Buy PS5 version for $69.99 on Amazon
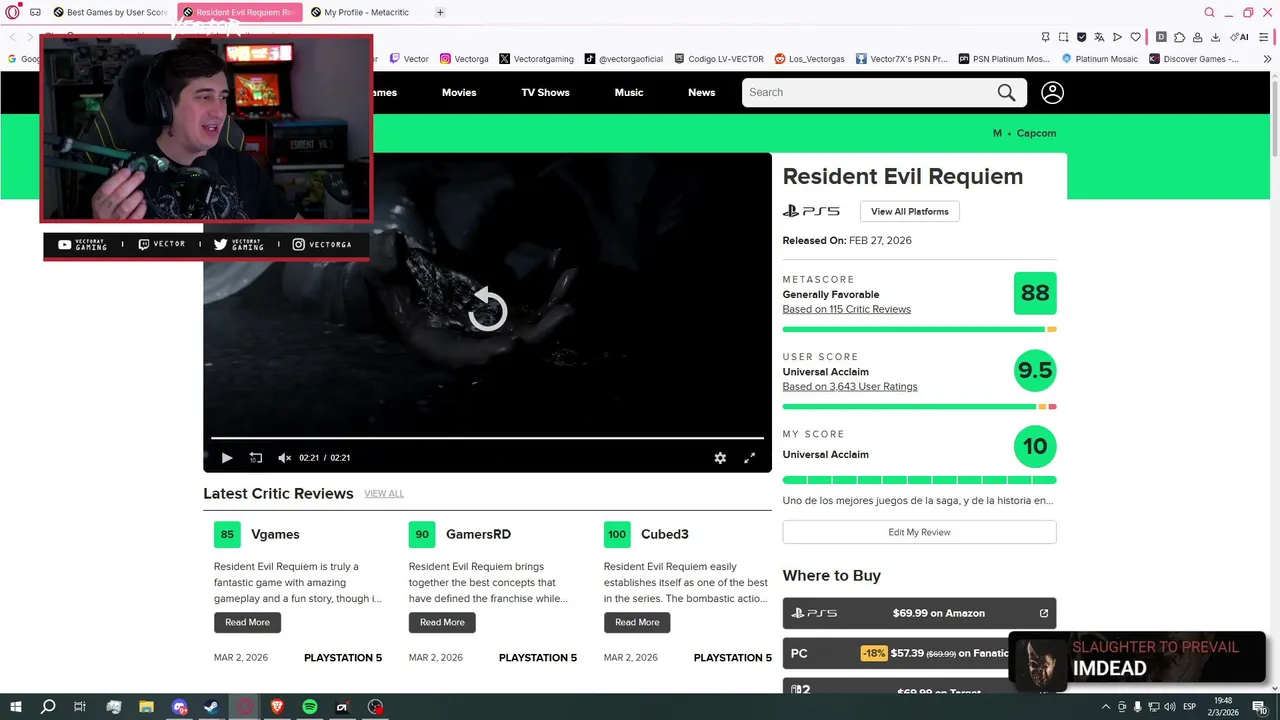The width and height of the screenshot is (1280, 720). tap(920, 613)
